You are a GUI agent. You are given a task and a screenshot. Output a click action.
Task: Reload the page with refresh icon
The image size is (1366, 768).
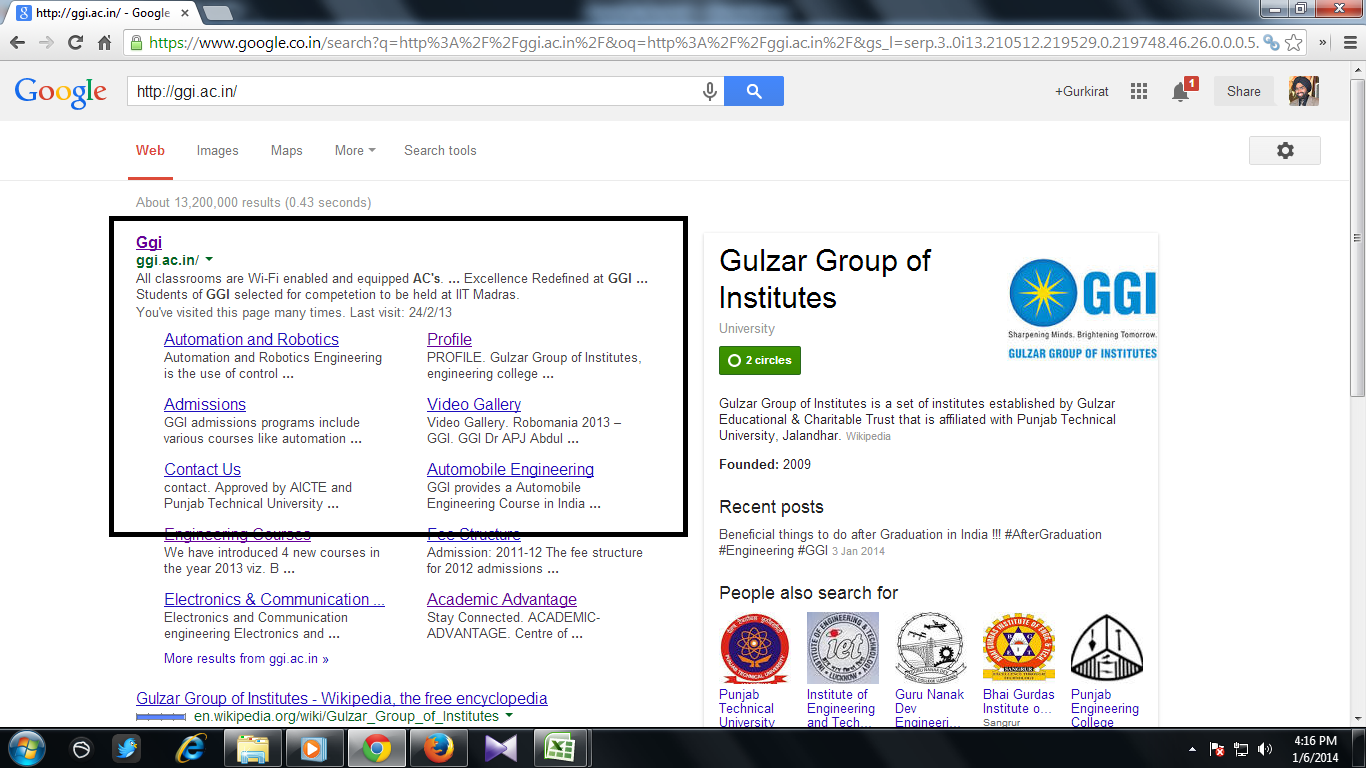(75, 43)
